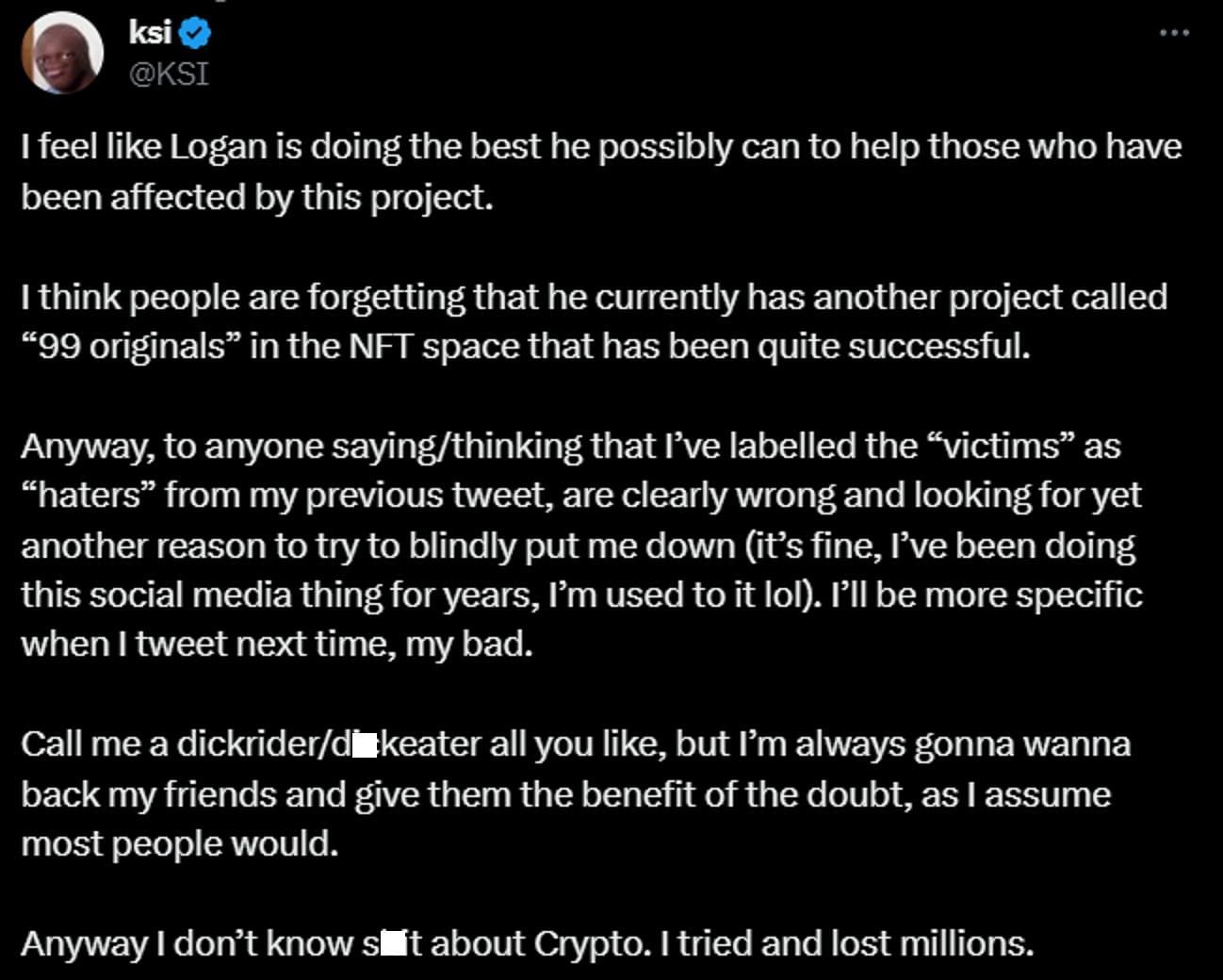
Task: Open the @KSI handle link
Action: [168, 73]
